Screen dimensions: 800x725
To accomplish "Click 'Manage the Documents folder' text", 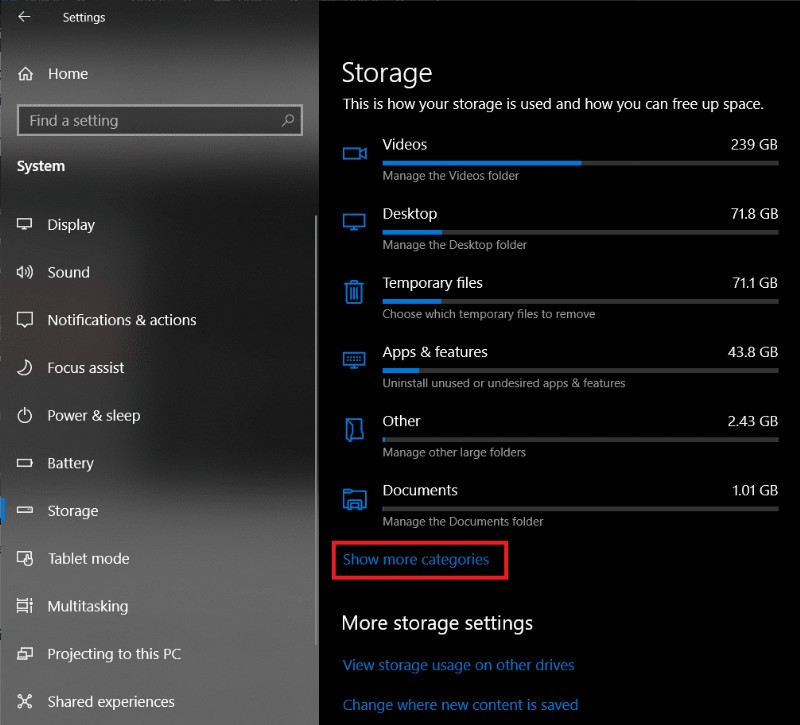I will click(x=463, y=521).
